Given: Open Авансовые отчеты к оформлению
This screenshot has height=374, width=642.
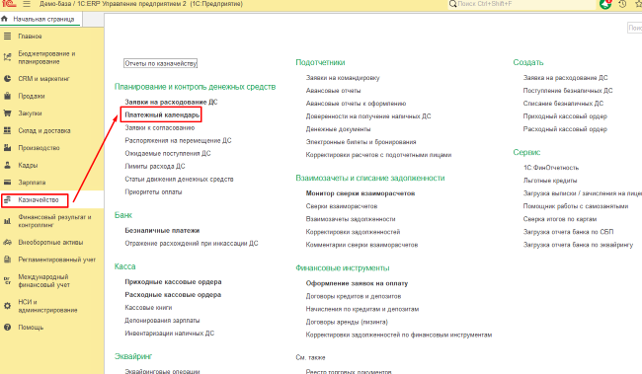Looking at the screenshot, I should (356, 103).
